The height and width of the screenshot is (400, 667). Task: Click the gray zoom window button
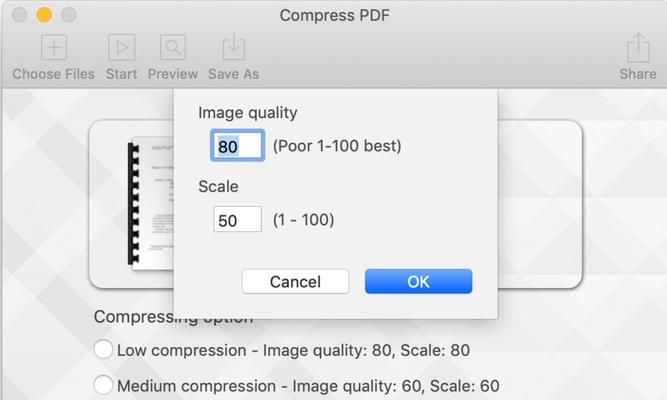[69, 14]
